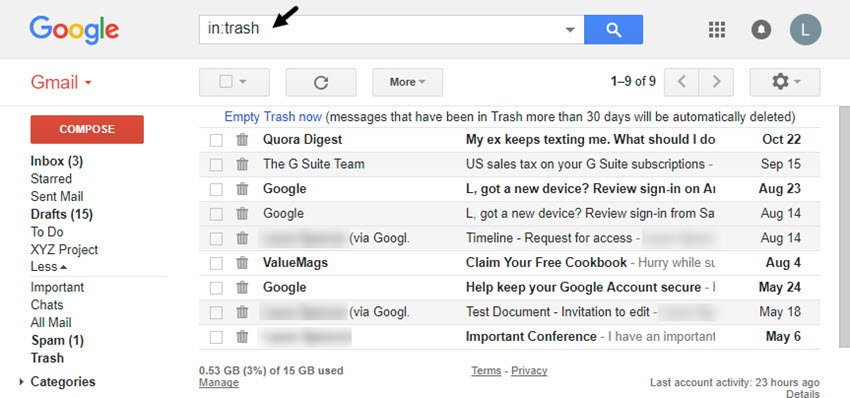This screenshot has width=850, height=398.
Task: Open account activity Details link
Action: [803, 394]
